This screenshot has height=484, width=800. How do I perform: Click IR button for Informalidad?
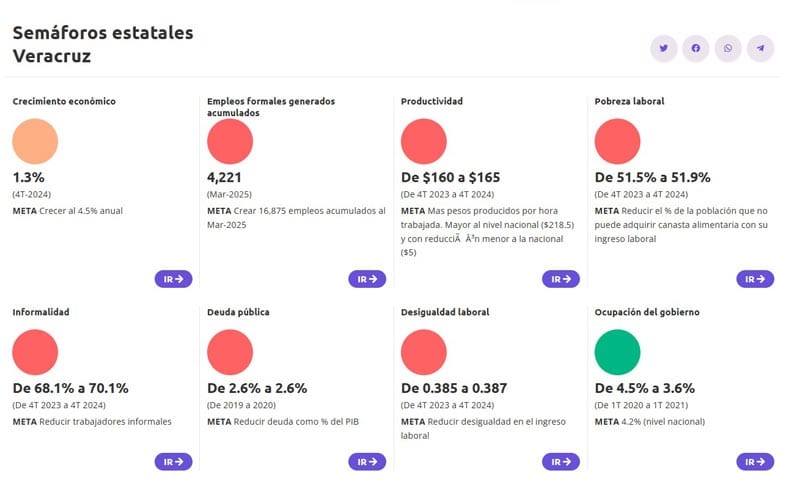click(x=173, y=462)
